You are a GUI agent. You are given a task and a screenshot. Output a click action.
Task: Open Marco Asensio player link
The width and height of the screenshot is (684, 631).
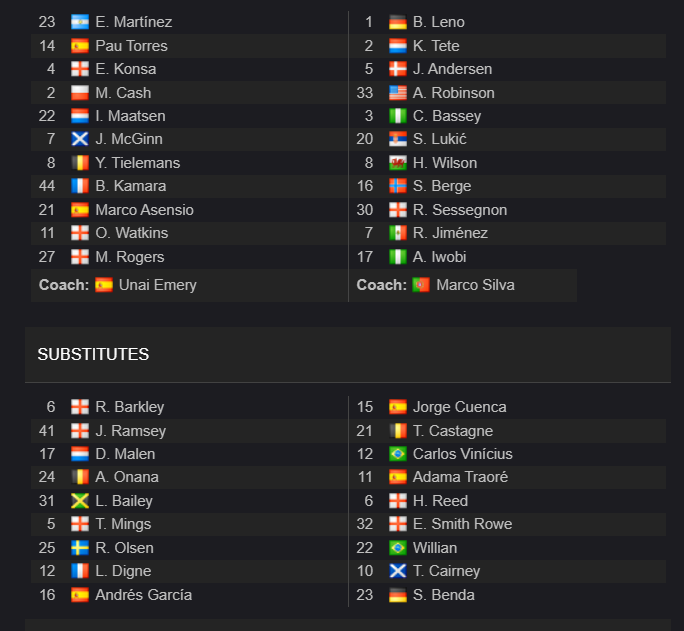click(x=144, y=210)
